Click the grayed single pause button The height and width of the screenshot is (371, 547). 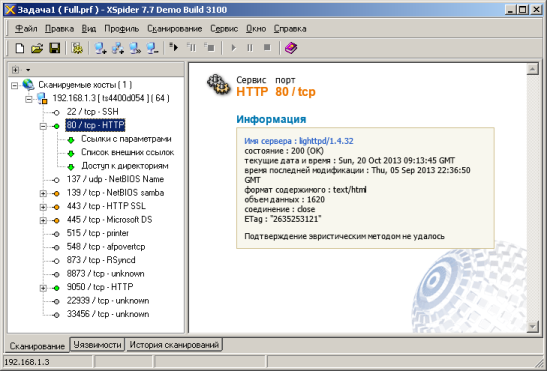[x=250, y=47]
